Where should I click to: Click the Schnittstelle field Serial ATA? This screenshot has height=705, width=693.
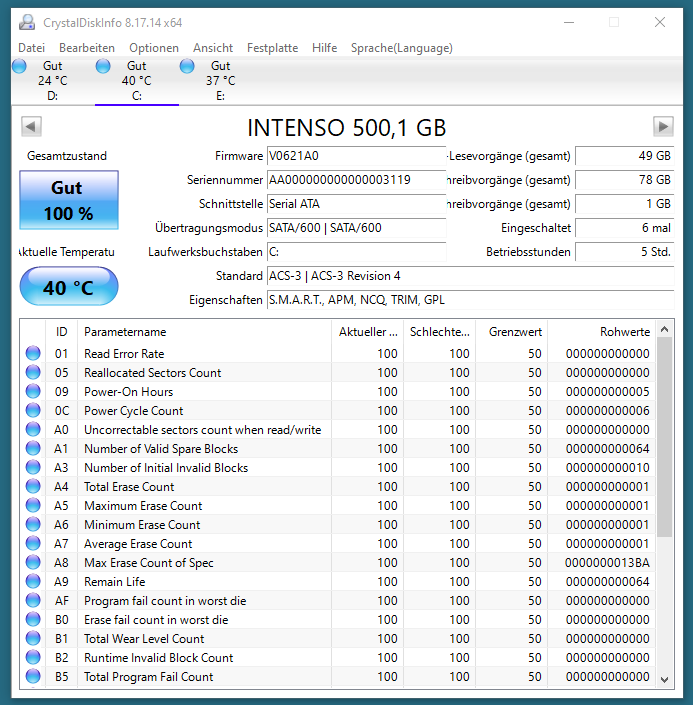pyautogui.click(x=356, y=204)
